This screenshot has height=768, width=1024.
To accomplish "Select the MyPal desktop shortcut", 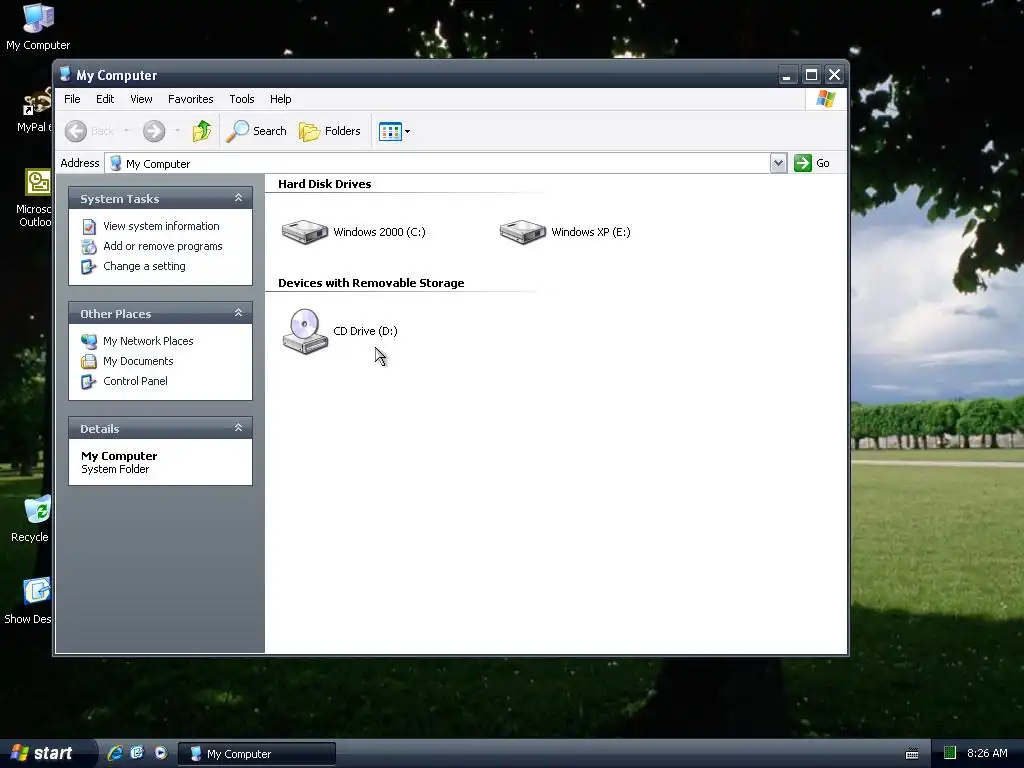I will 34,111.
